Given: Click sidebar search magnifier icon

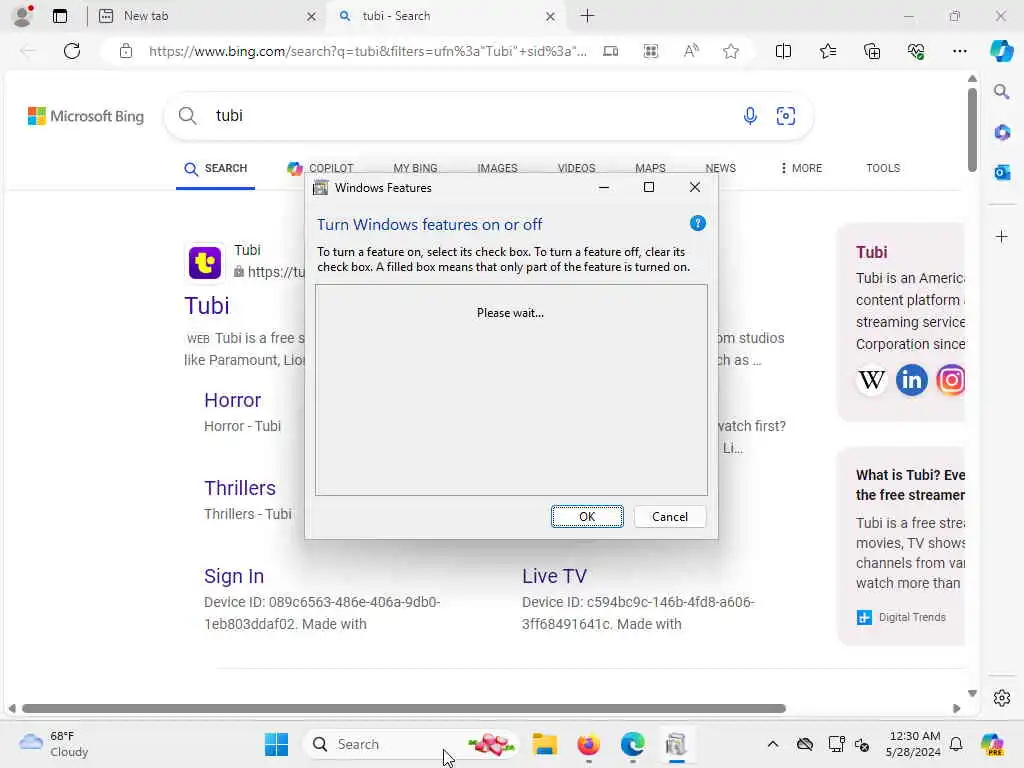Looking at the screenshot, I should point(1001,92).
